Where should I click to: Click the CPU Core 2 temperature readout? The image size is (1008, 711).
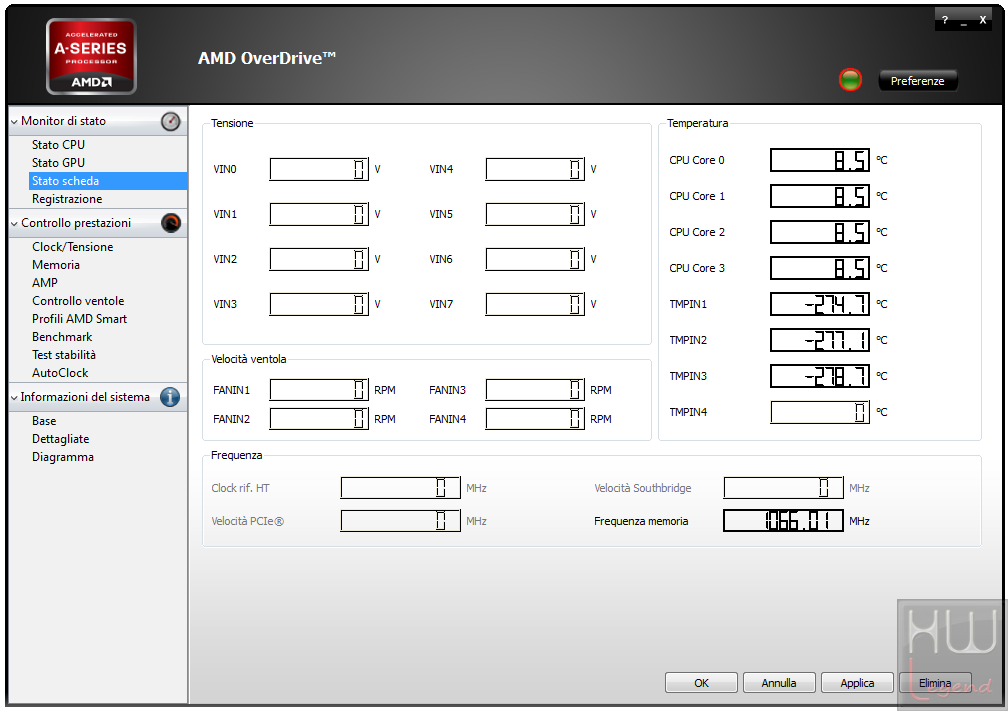pos(820,232)
